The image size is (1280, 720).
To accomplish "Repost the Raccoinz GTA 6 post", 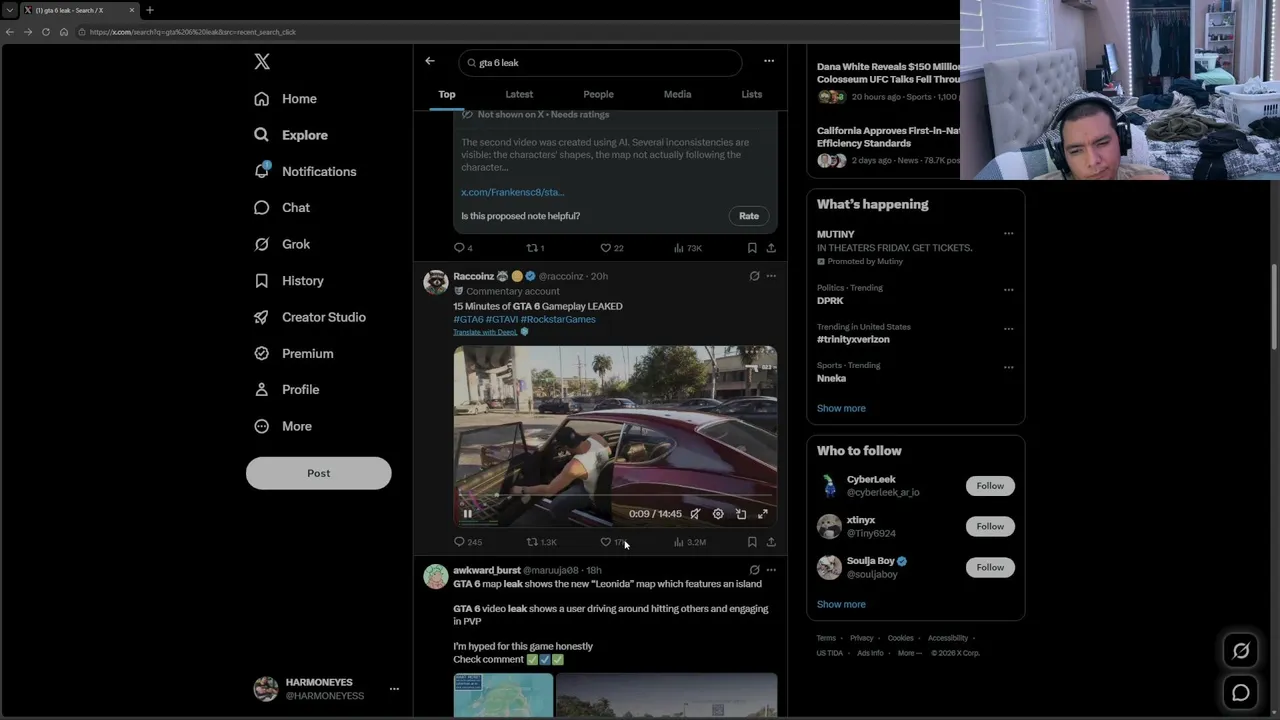I will click(532, 542).
